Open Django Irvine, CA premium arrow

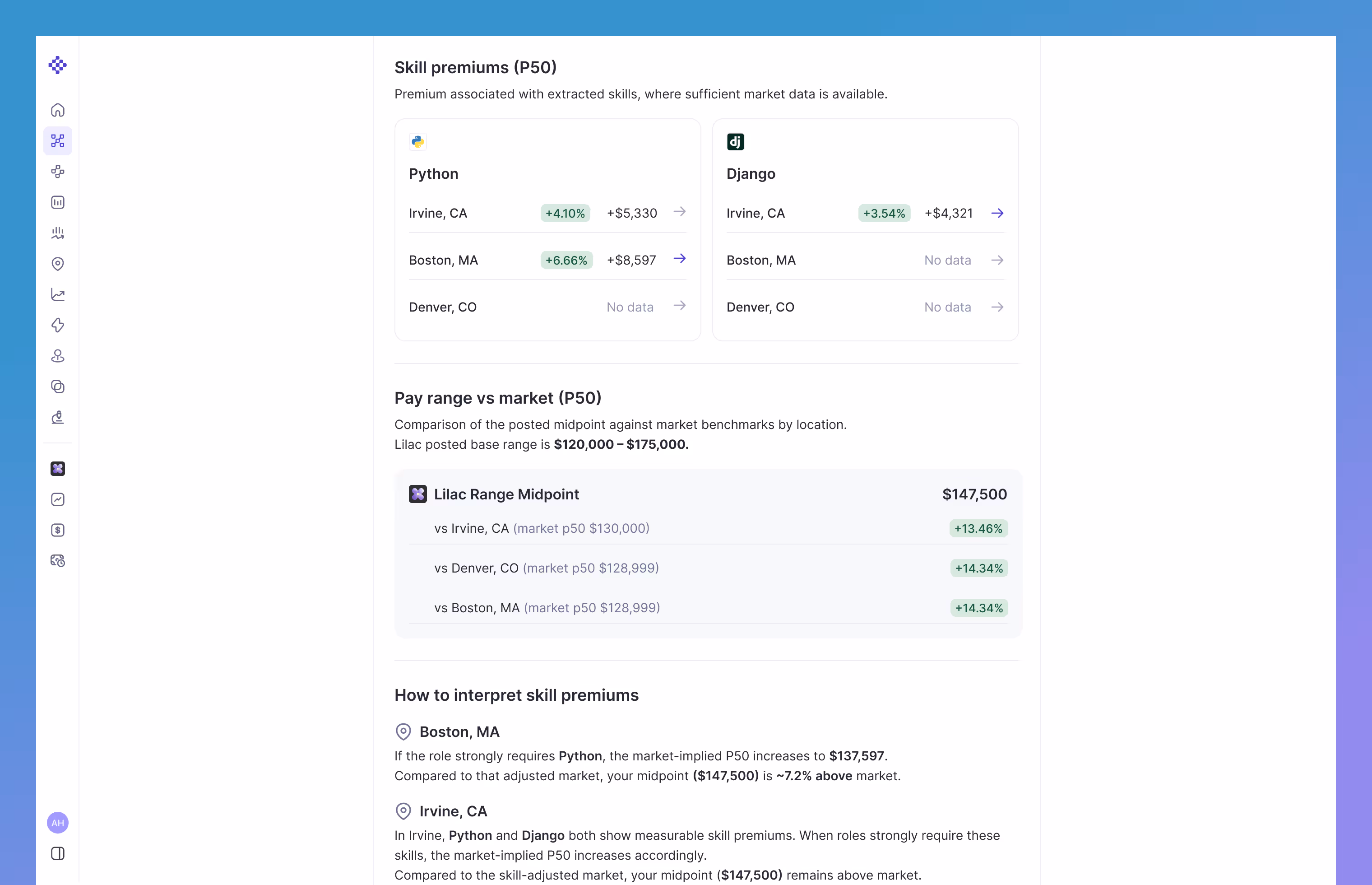997,213
